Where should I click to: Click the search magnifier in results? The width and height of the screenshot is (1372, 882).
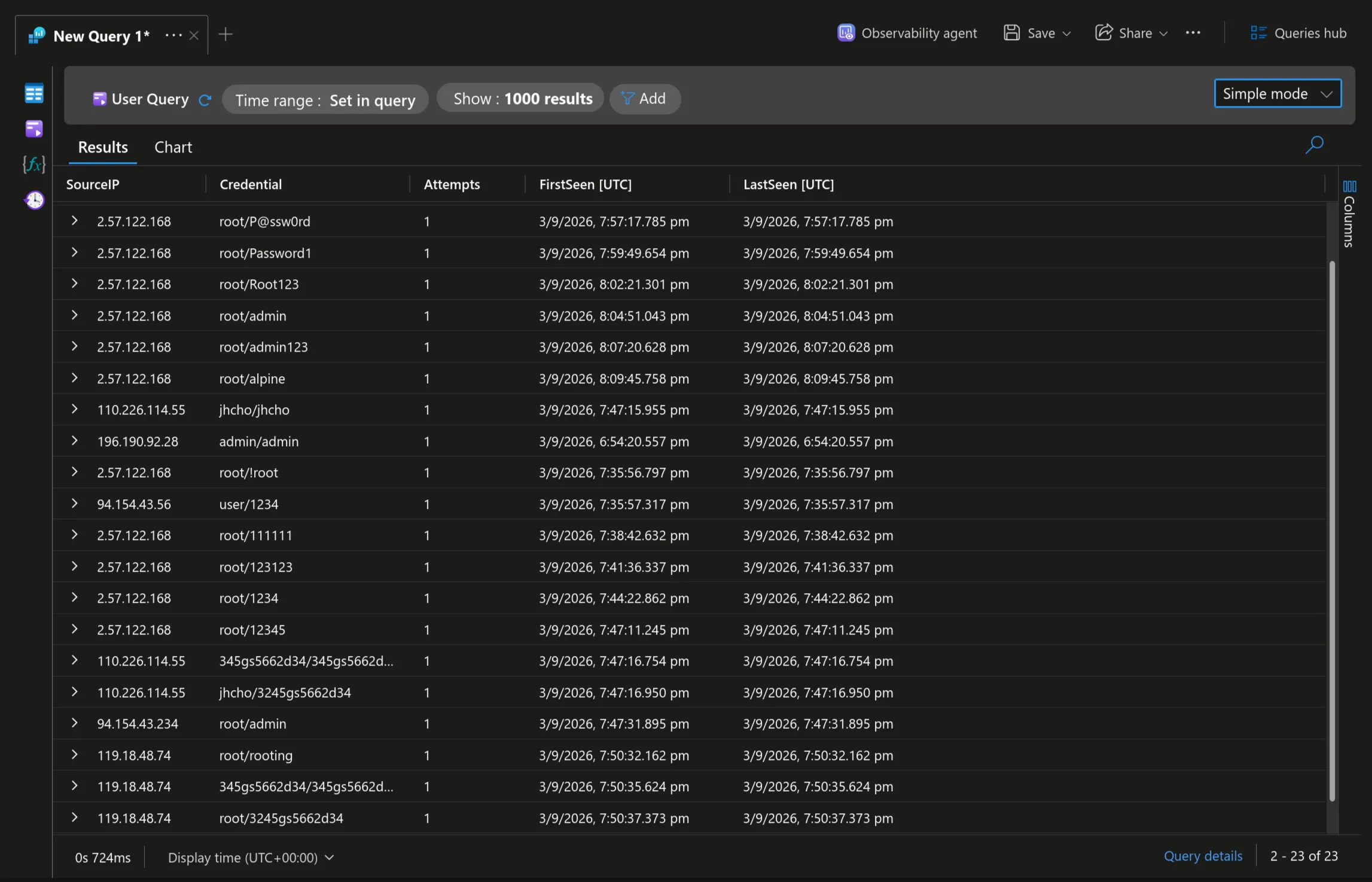(1314, 145)
